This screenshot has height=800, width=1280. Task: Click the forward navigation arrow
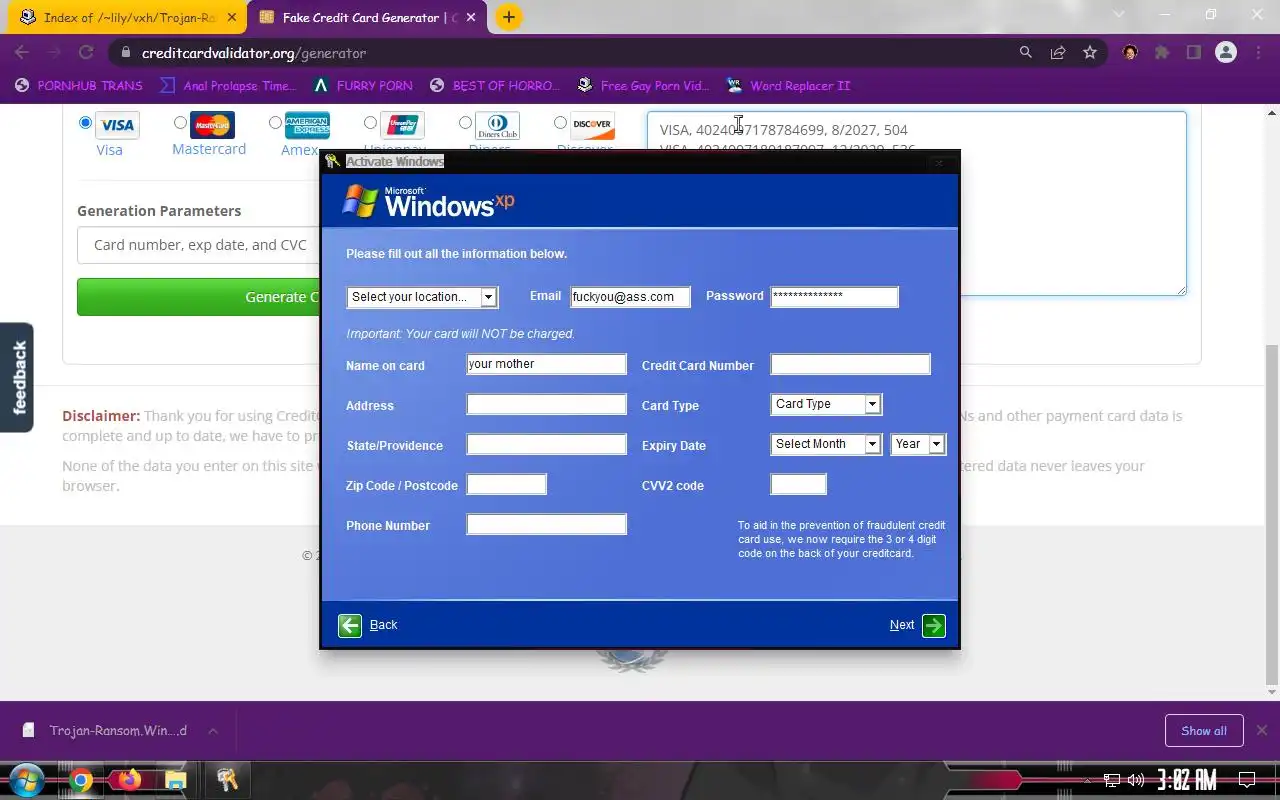click(x=54, y=52)
